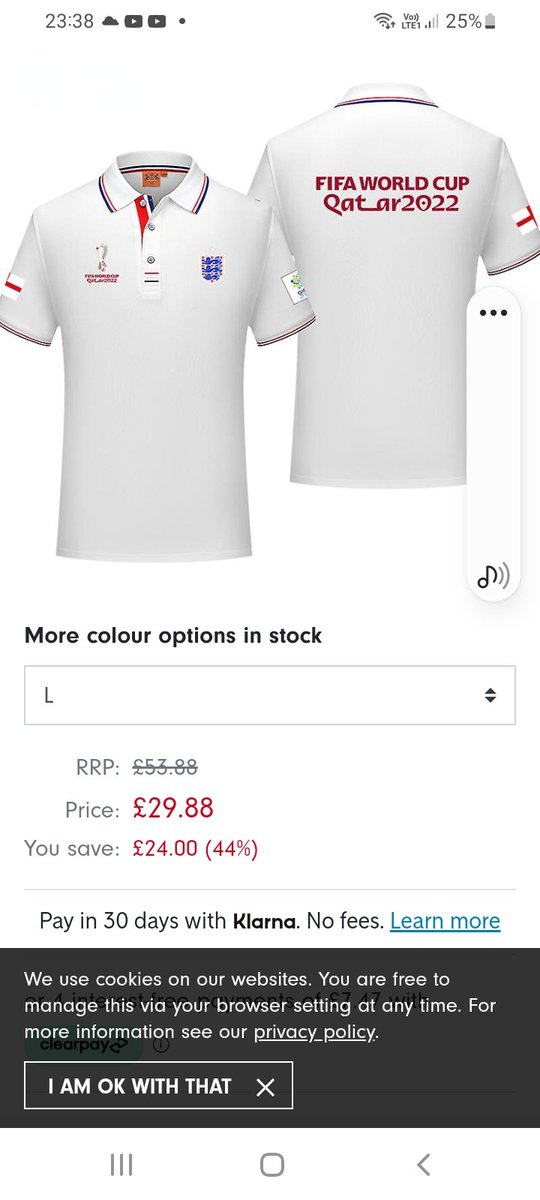Open the privacy policy link
This screenshot has width=540, height=1200.
pyautogui.click(x=314, y=1032)
